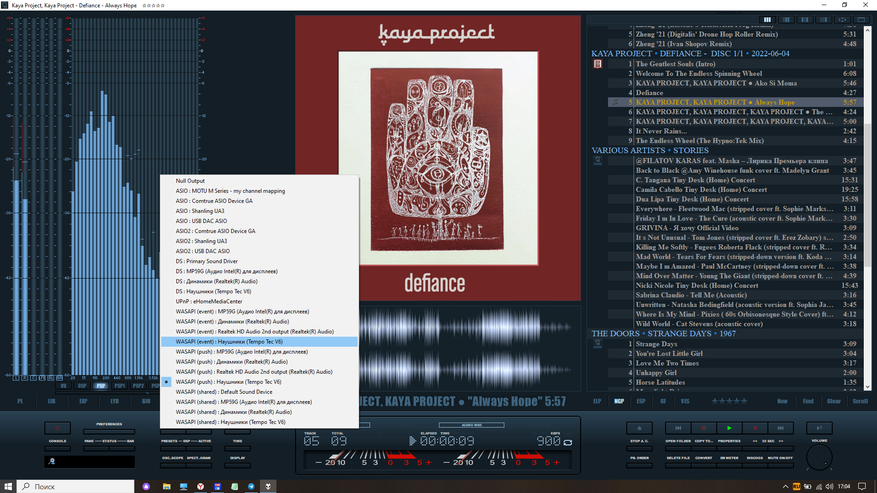Switch to the ELP tab
This screenshot has height=493, width=877.
coord(597,401)
